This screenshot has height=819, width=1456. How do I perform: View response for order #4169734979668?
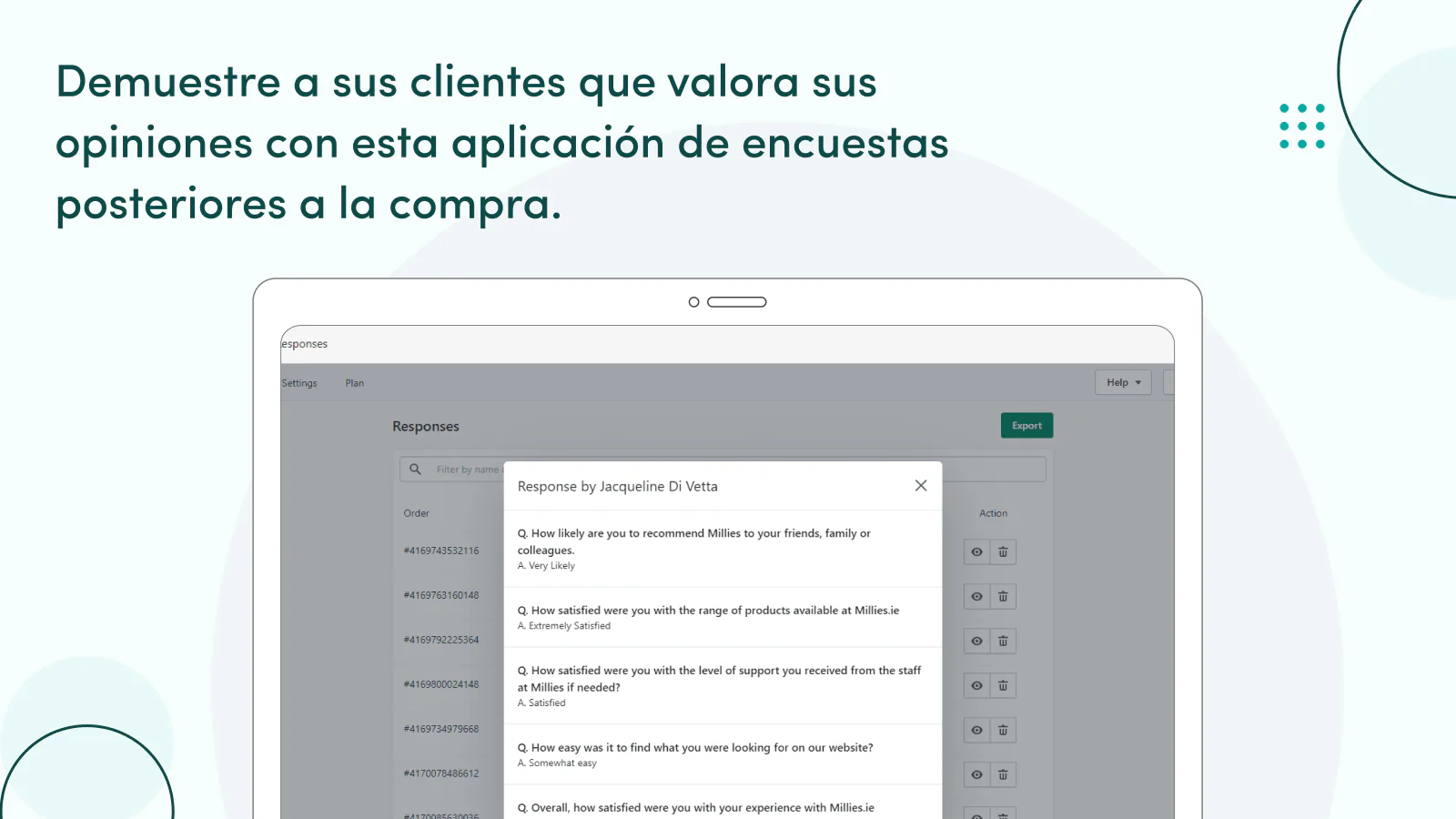point(976,731)
